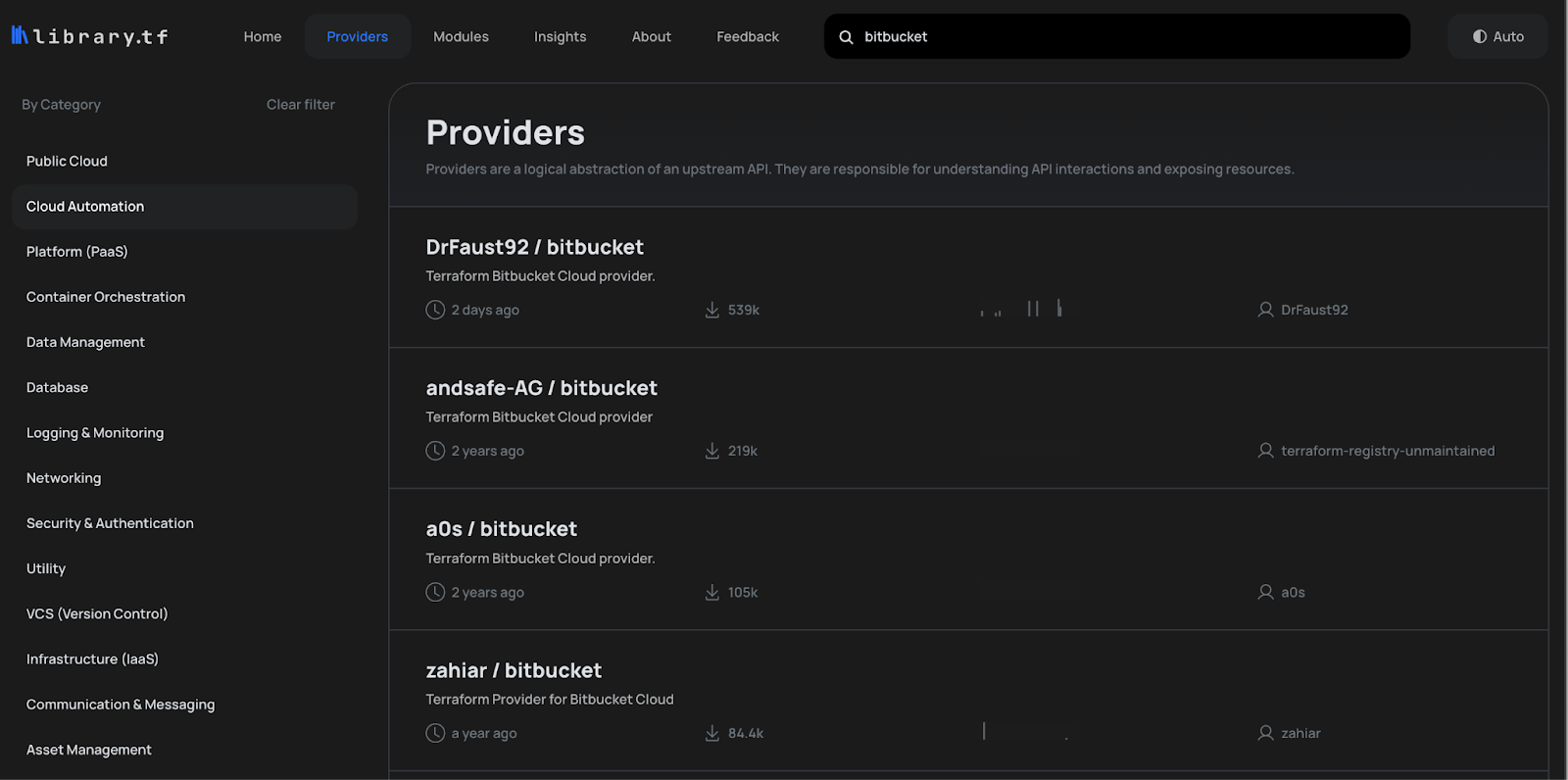Image resolution: width=1568 pixels, height=780 pixels.
Task: Click the user icon beside terraform-registry-unmaintained
Action: pyautogui.click(x=1265, y=451)
